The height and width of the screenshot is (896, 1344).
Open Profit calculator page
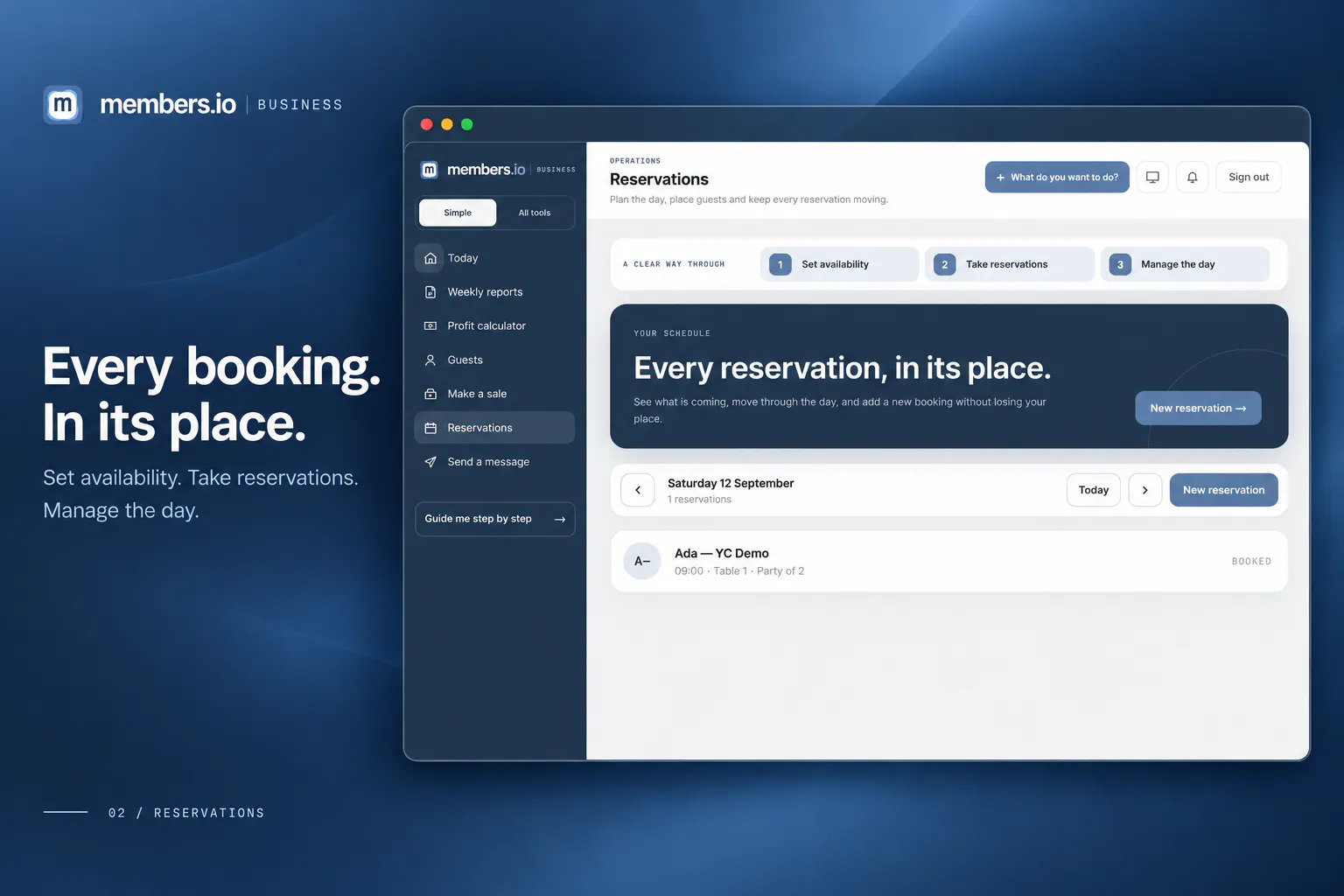point(494,325)
